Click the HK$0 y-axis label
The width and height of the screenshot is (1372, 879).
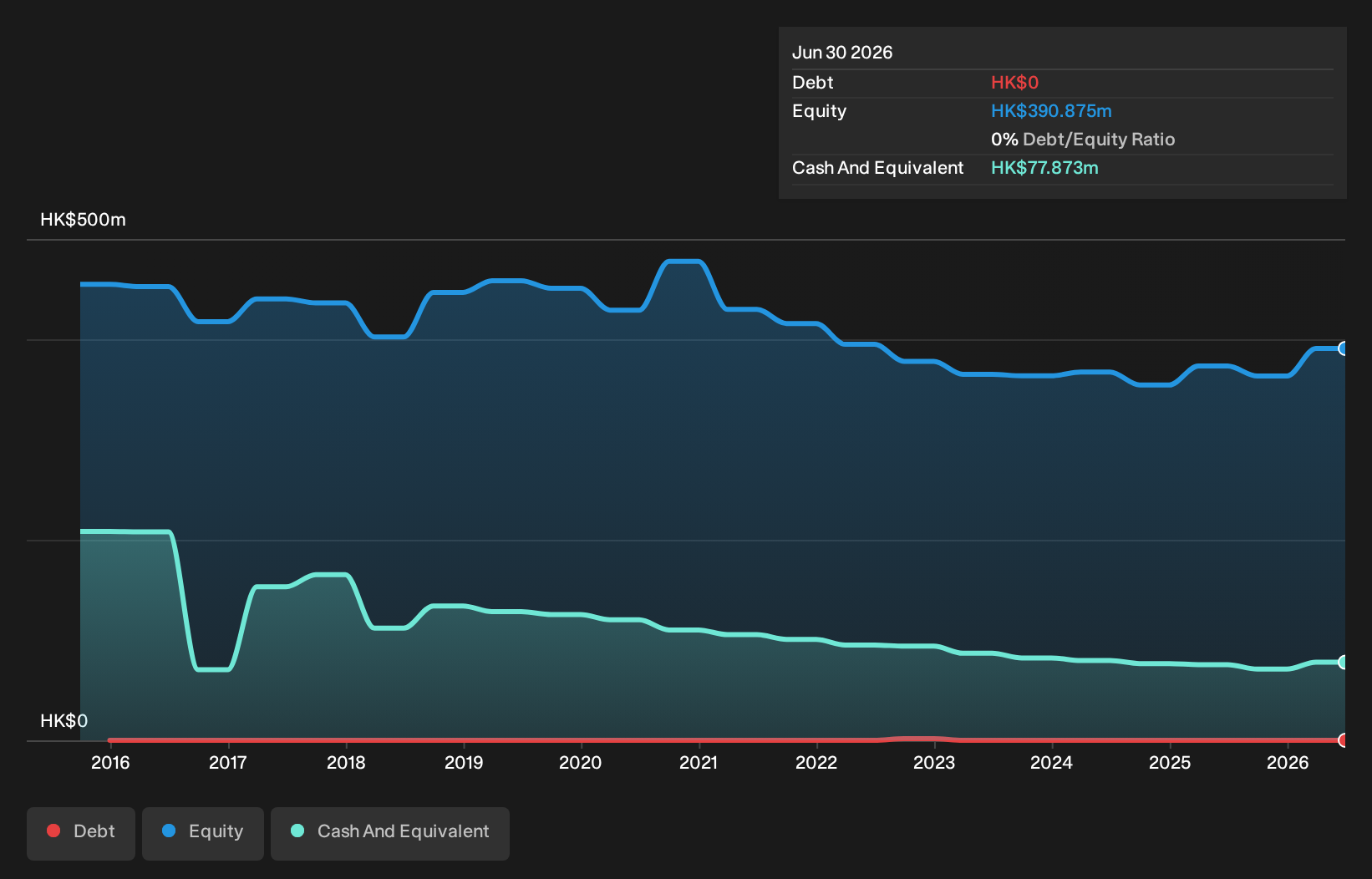tap(64, 721)
